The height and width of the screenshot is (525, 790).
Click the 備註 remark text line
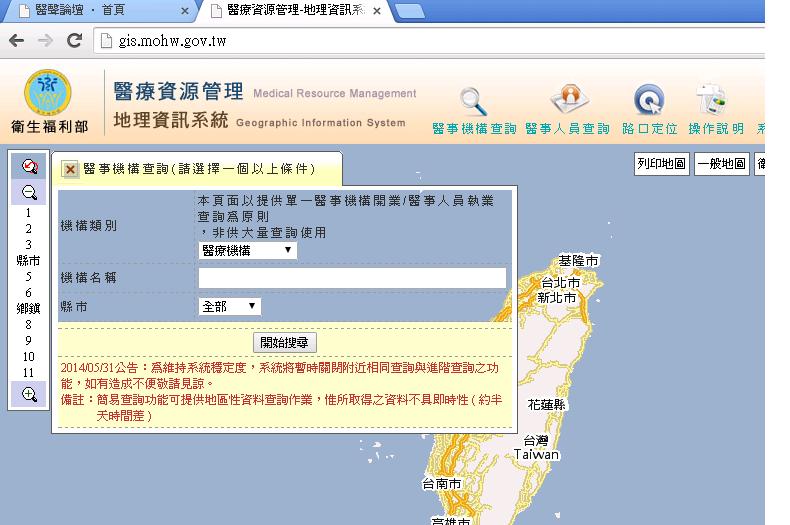click(x=282, y=408)
